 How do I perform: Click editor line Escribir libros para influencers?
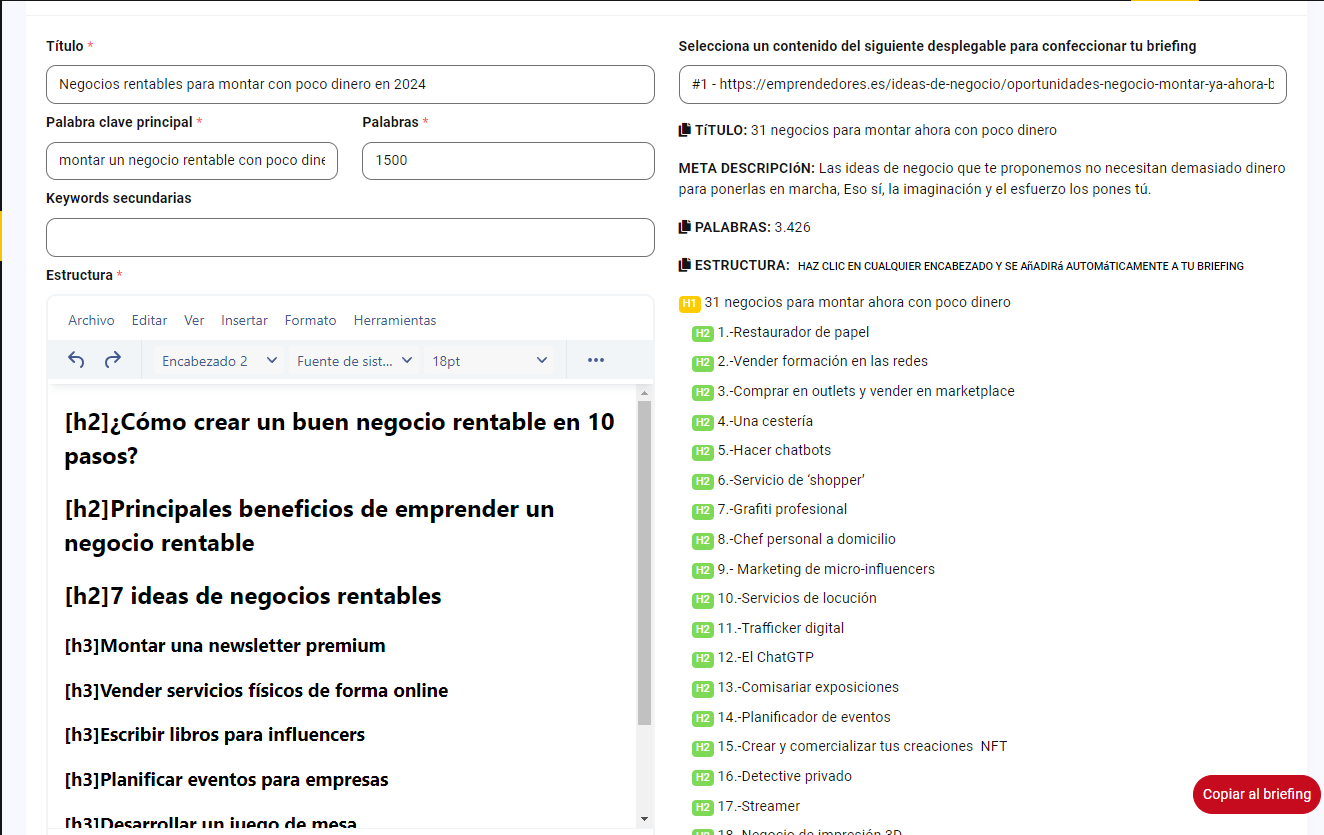[215, 735]
